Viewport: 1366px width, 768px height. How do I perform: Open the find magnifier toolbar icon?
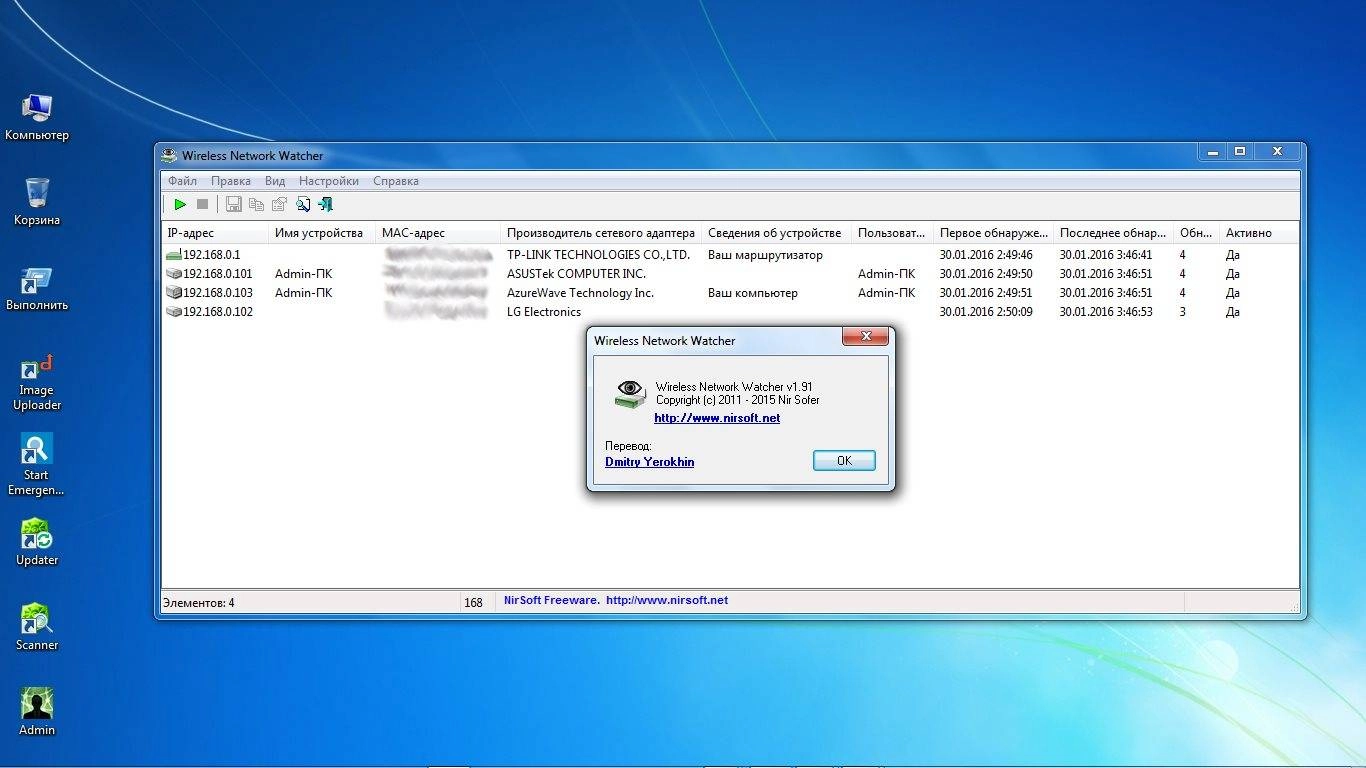302,204
